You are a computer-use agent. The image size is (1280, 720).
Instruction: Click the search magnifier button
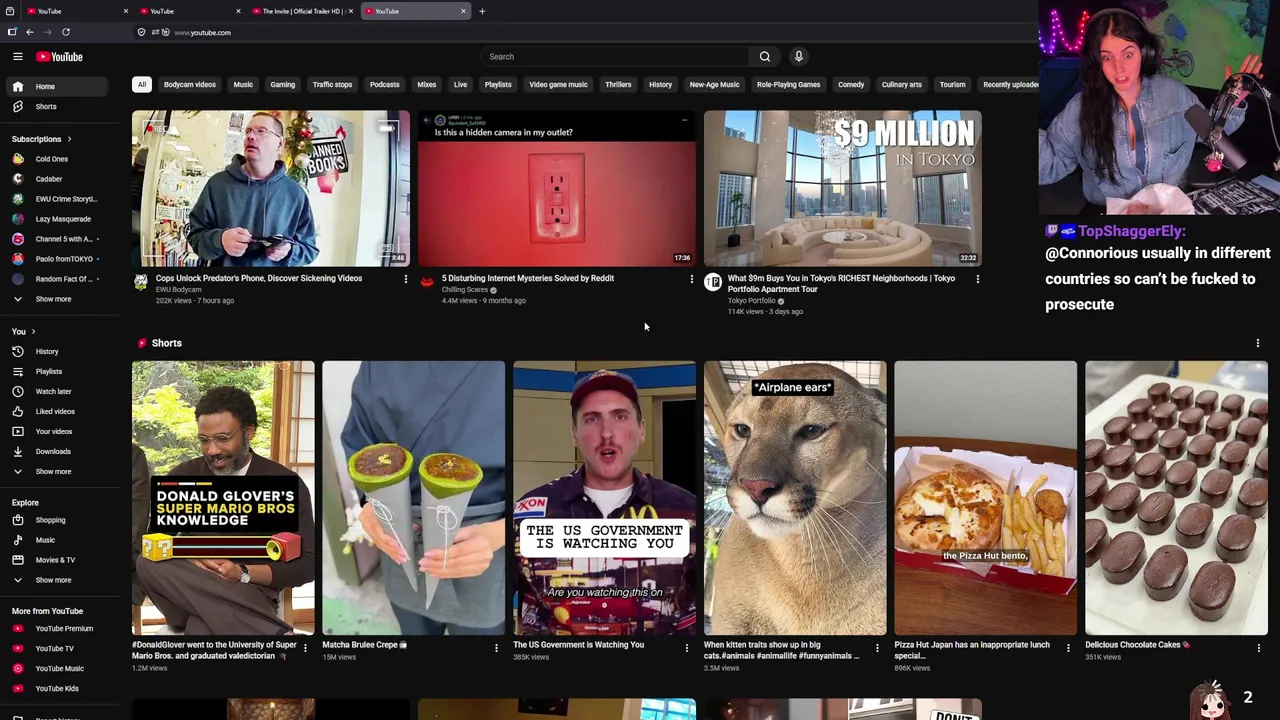tap(765, 57)
